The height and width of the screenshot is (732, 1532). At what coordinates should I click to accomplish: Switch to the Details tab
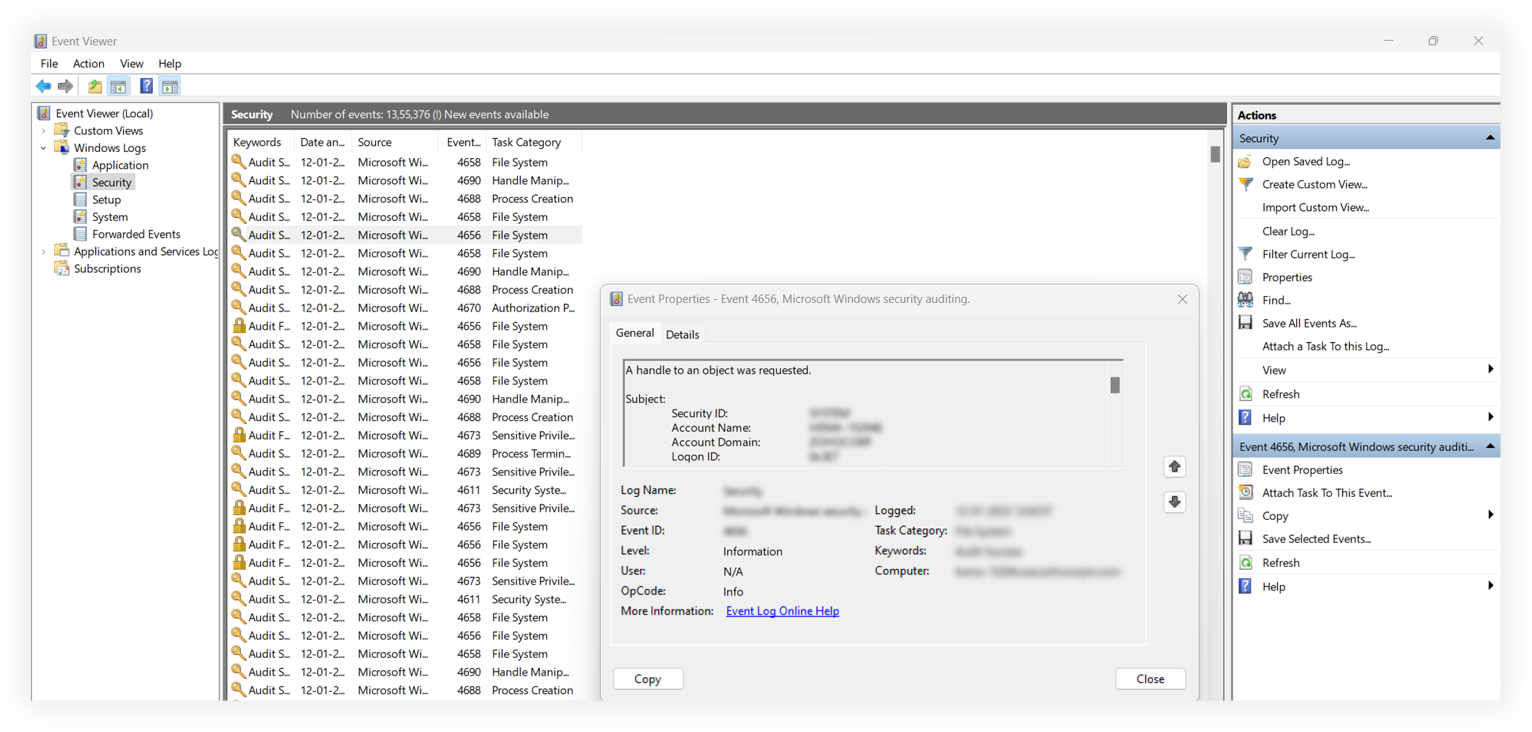[x=682, y=334]
